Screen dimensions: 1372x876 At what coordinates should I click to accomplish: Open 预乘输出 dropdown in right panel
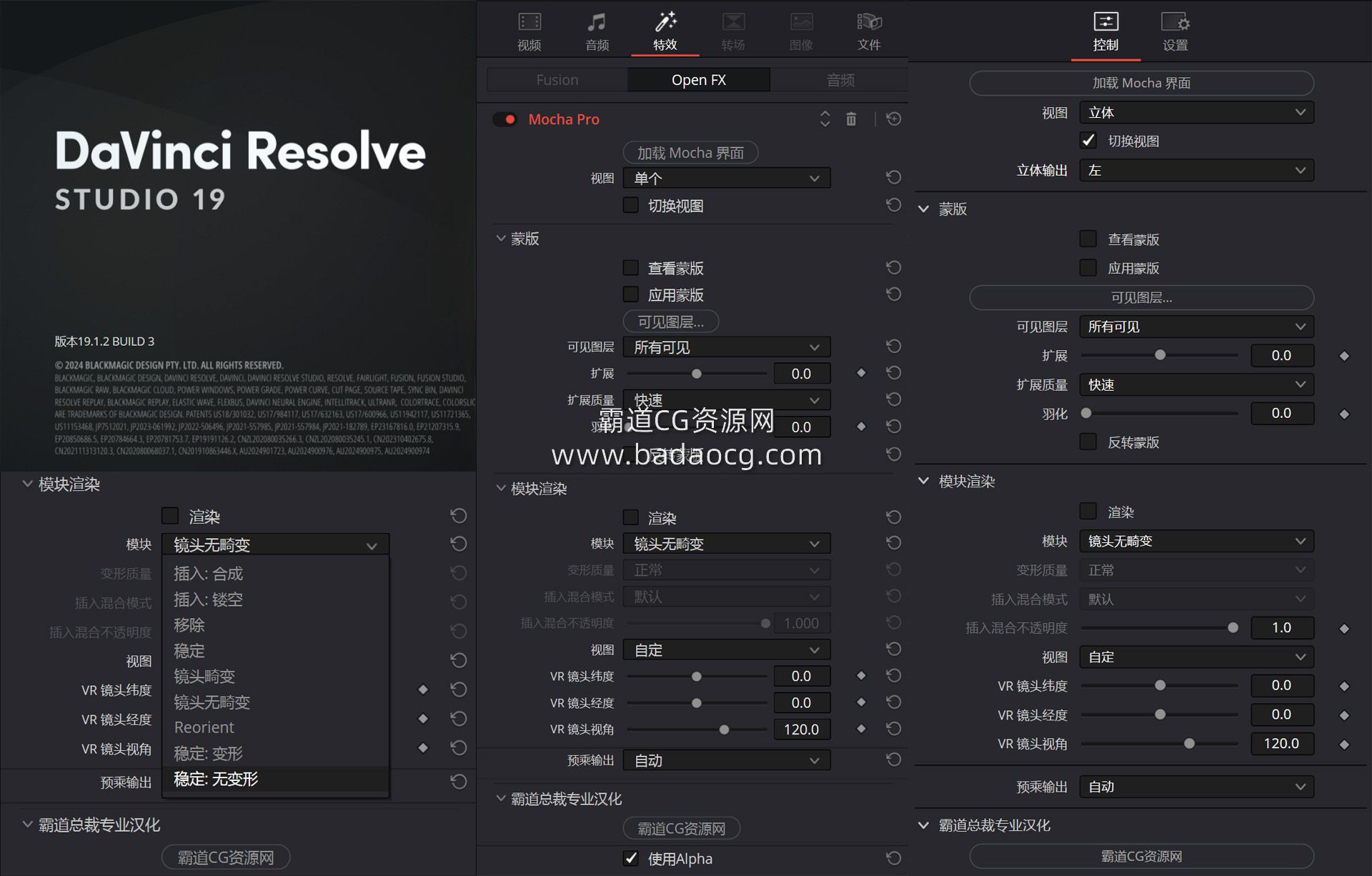(1195, 787)
